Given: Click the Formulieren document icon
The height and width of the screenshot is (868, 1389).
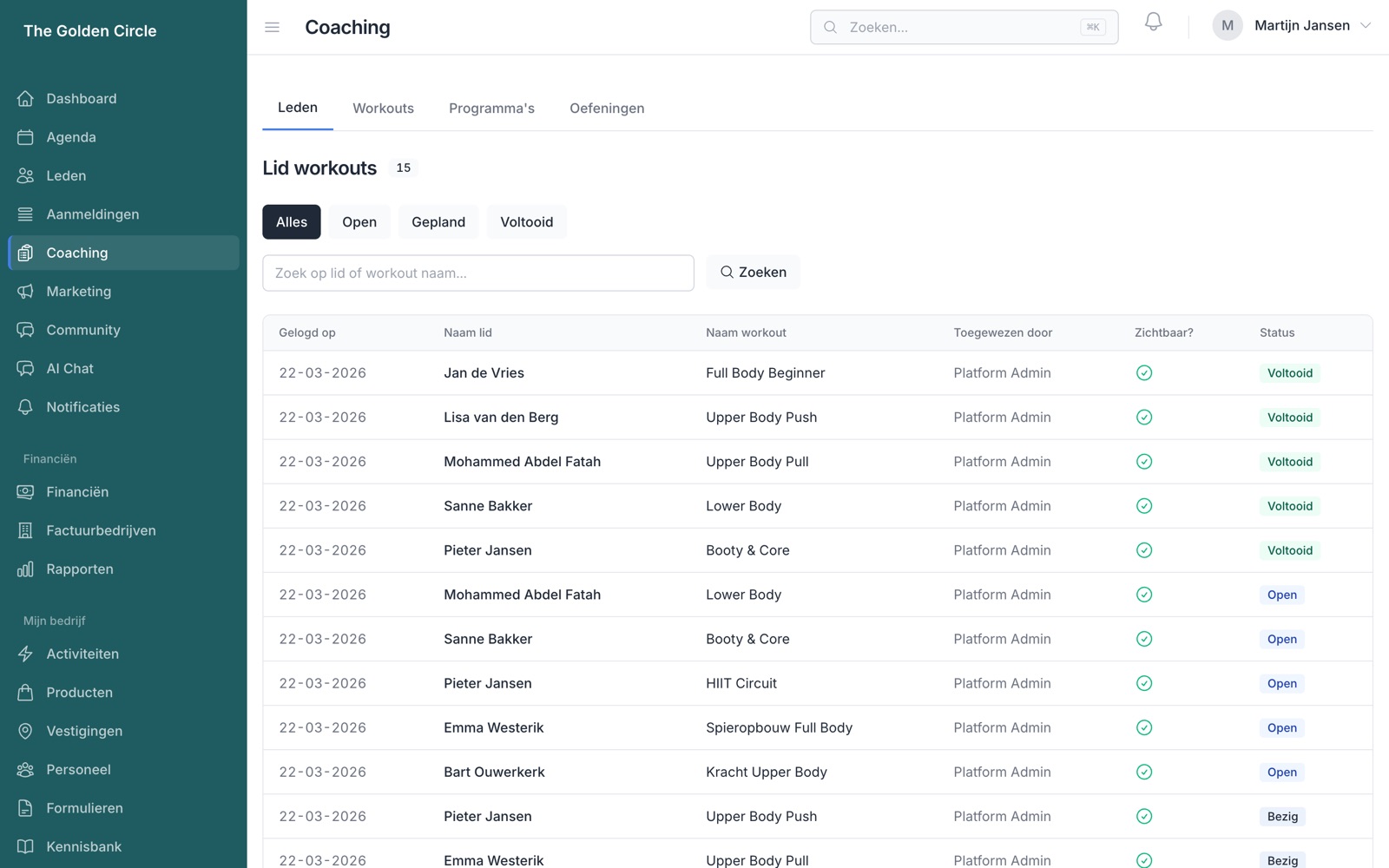Looking at the screenshot, I should (25, 808).
